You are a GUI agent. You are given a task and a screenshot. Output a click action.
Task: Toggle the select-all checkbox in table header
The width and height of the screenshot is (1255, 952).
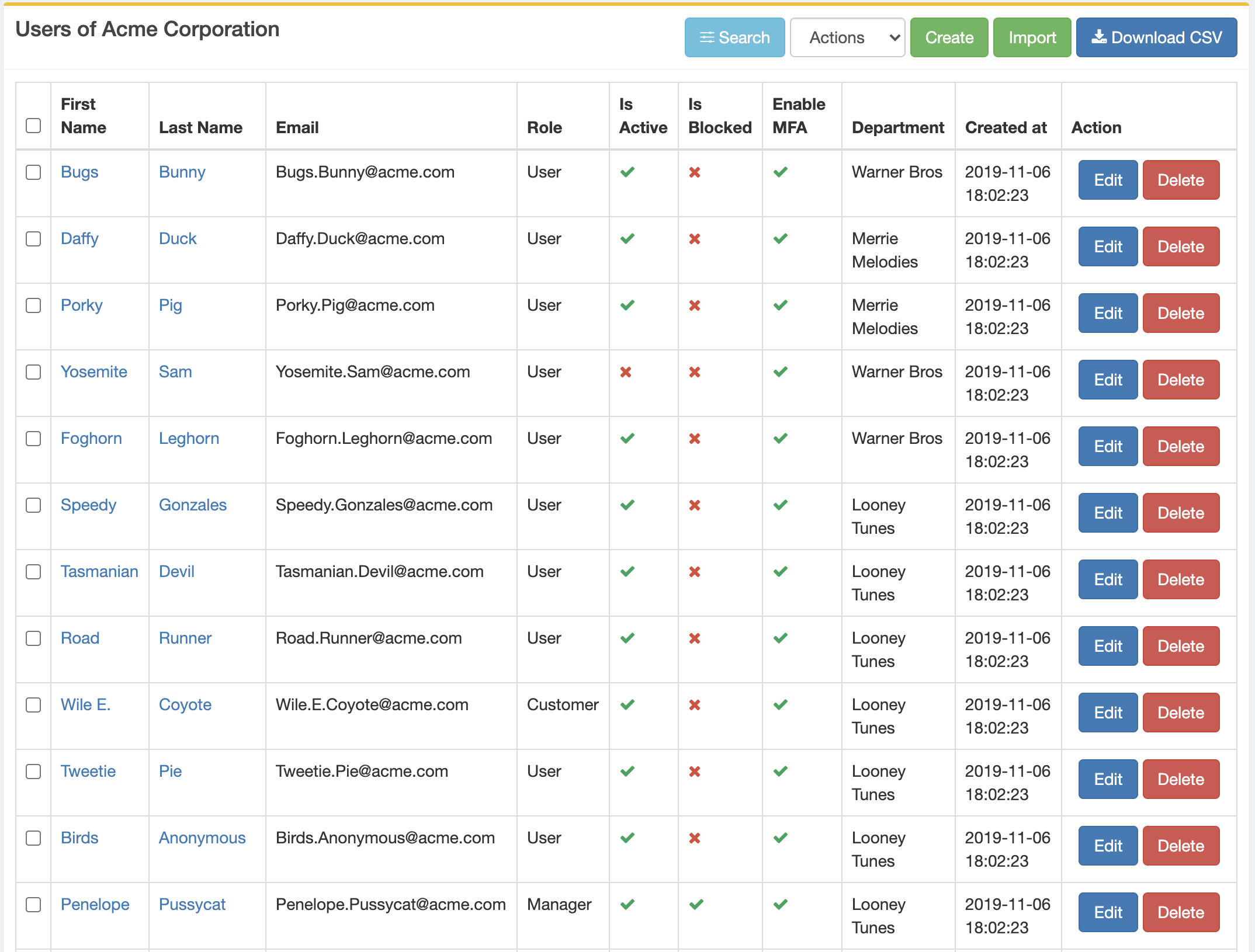click(x=33, y=126)
